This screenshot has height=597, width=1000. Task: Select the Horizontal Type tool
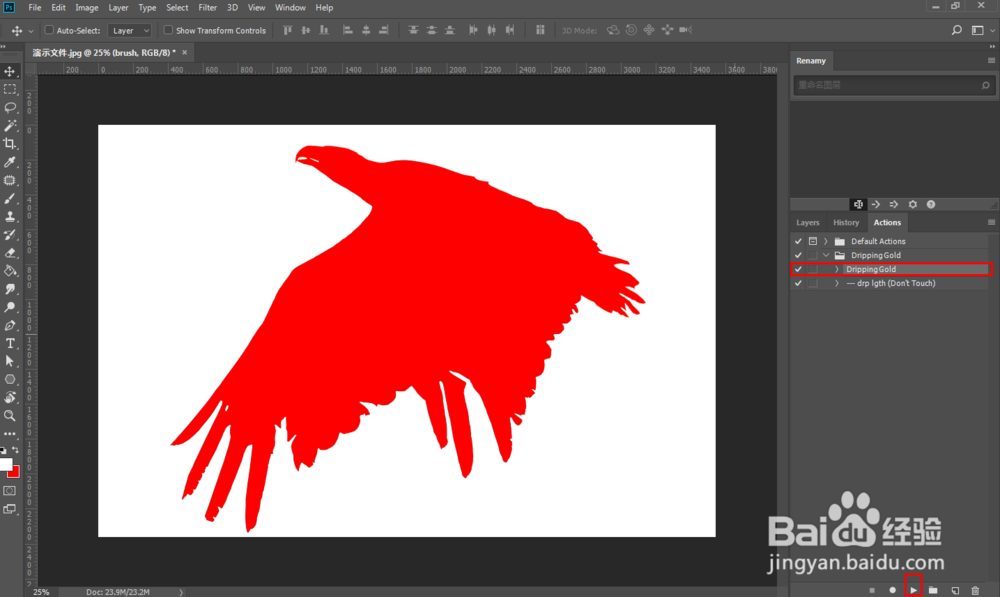(x=10, y=343)
